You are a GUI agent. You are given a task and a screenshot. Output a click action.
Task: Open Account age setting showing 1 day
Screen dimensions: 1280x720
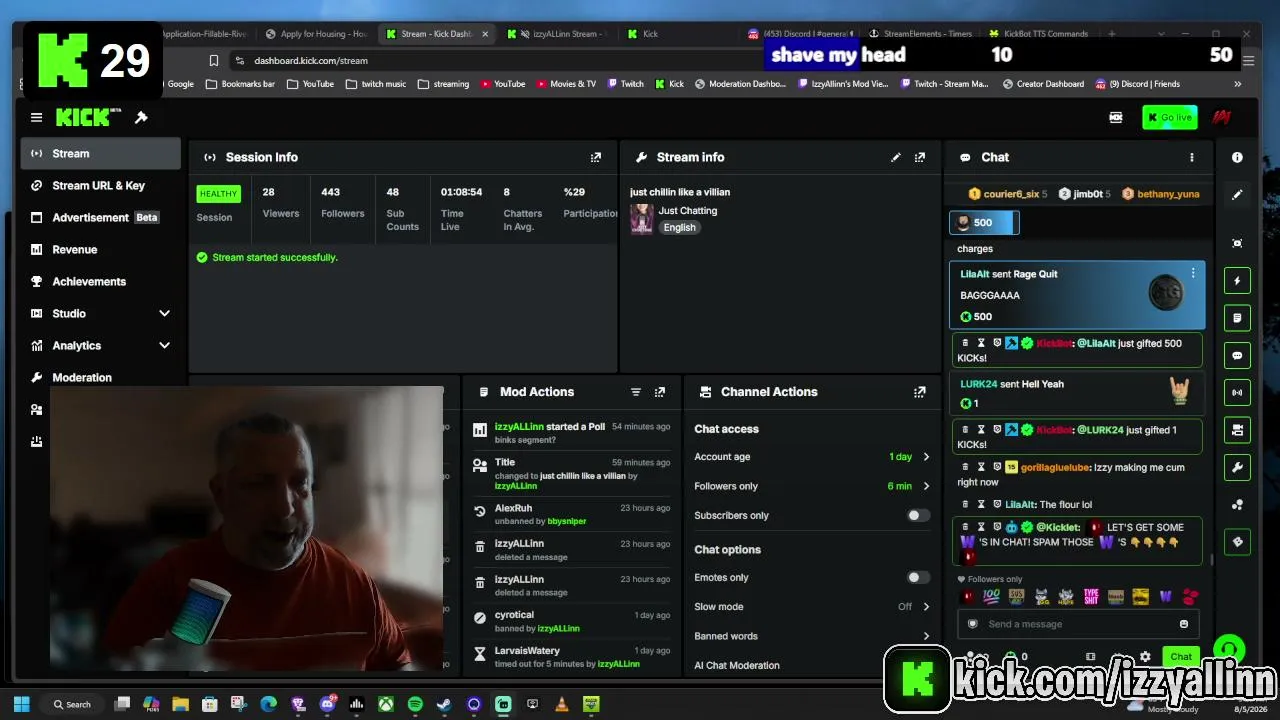(x=812, y=457)
